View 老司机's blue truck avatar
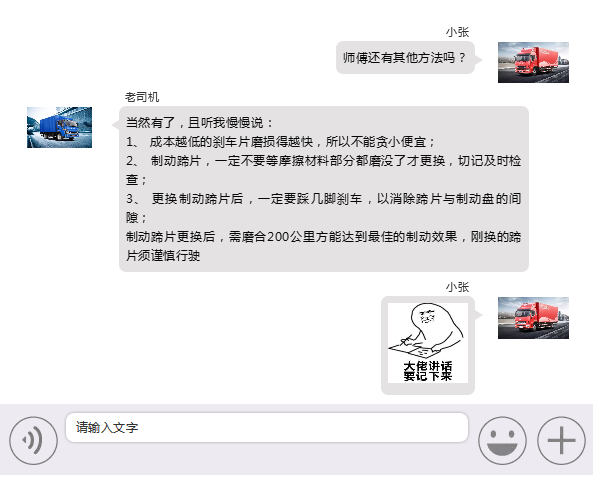Screen dimensions: 593x502 pyautogui.click(x=59, y=127)
